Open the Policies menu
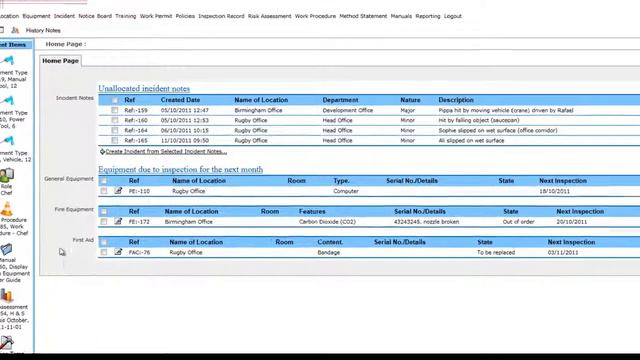Image resolution: width=640 pixels, height=360 pixels. [x=185, y=16]
